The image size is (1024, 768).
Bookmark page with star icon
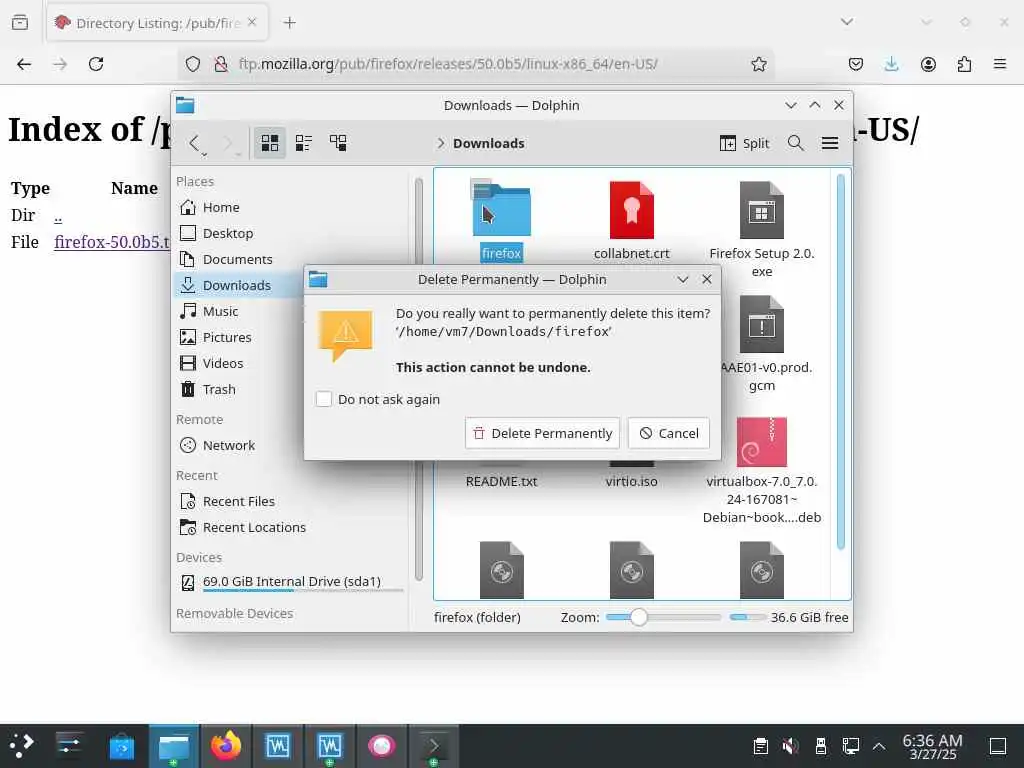point(758,64)
